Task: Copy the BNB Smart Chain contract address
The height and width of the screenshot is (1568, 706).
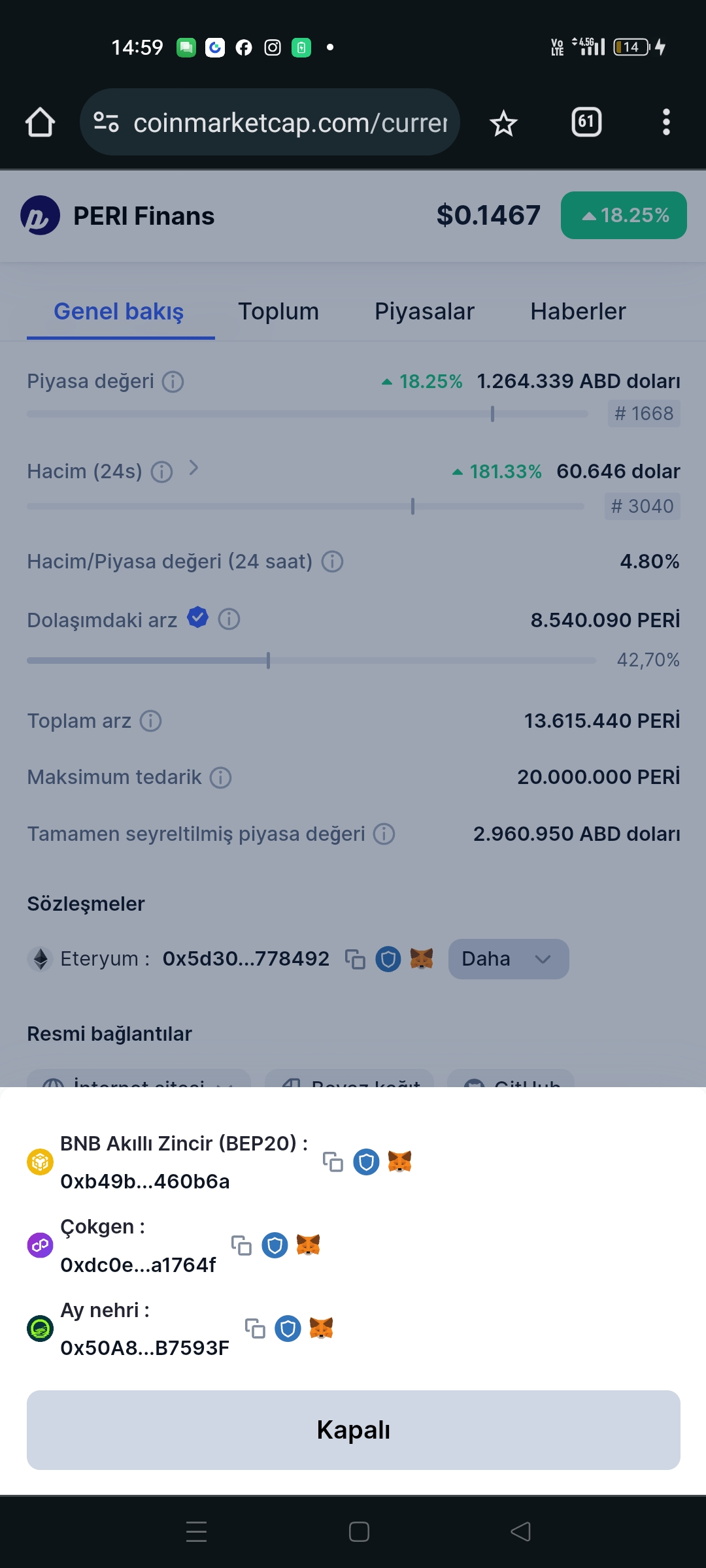Action: 333,1162
